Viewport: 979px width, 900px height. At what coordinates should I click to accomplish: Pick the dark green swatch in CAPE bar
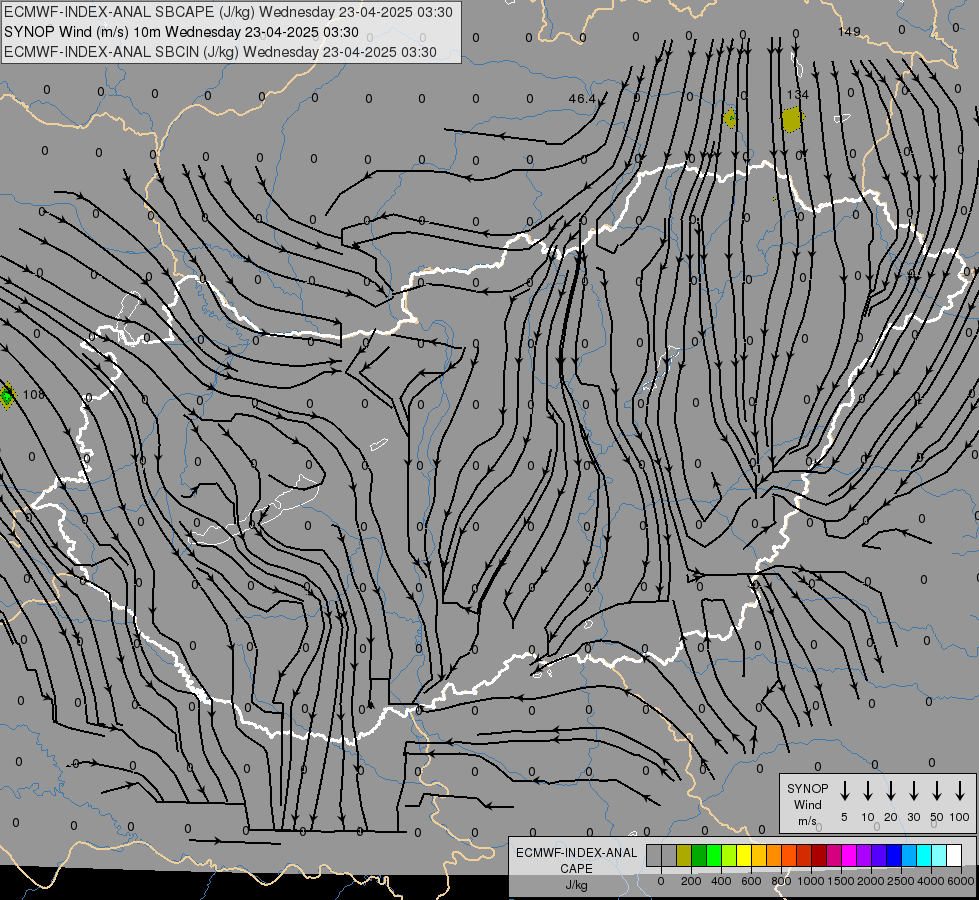coord(699,855)
